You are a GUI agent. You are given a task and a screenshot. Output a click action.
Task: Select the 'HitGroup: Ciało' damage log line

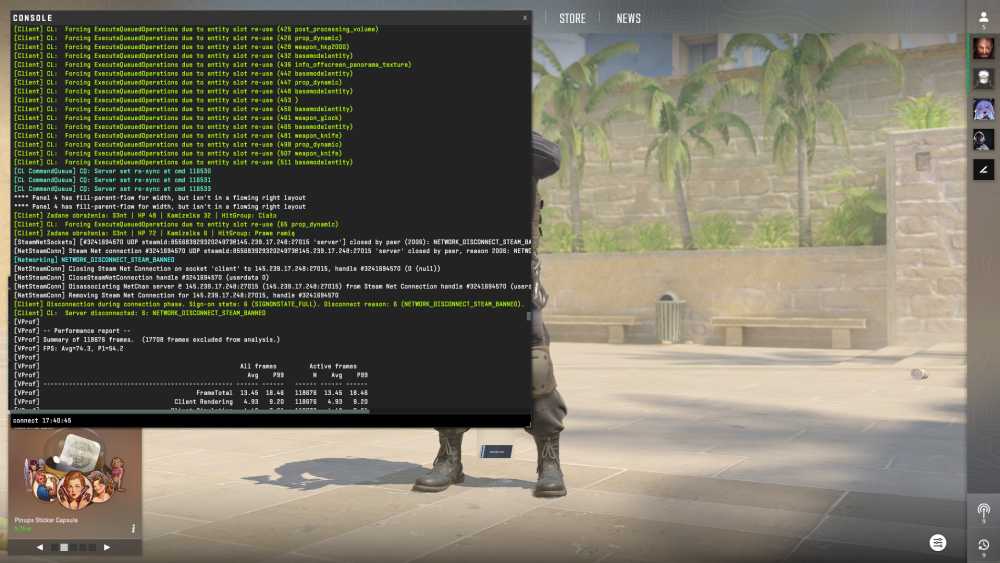click(x=145, y=216)
